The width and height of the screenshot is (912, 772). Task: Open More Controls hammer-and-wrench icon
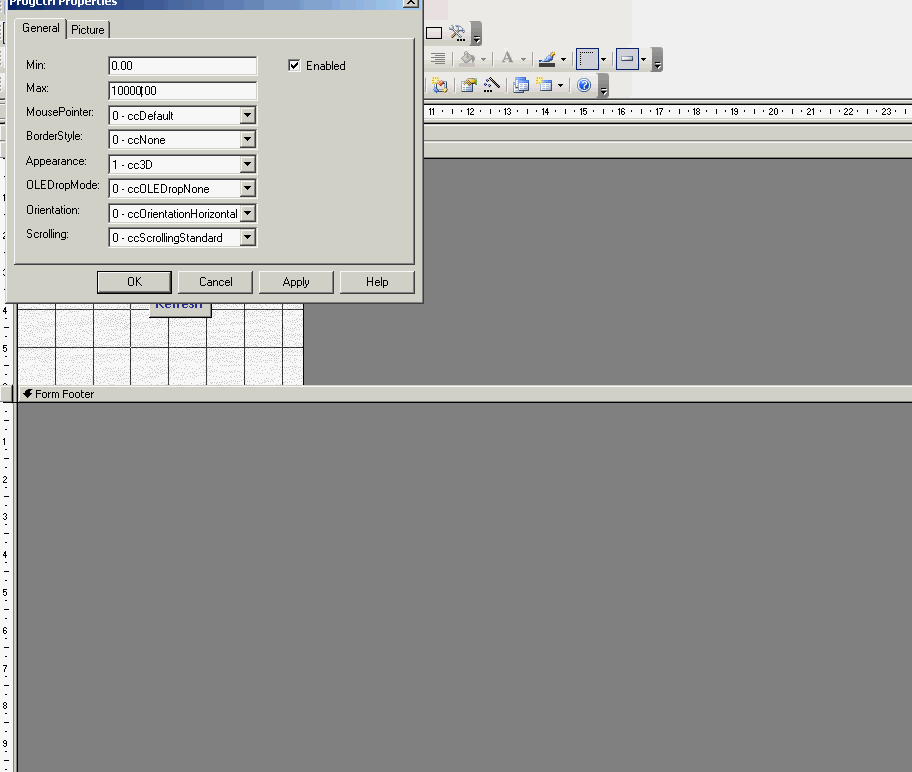click(458, 33)
